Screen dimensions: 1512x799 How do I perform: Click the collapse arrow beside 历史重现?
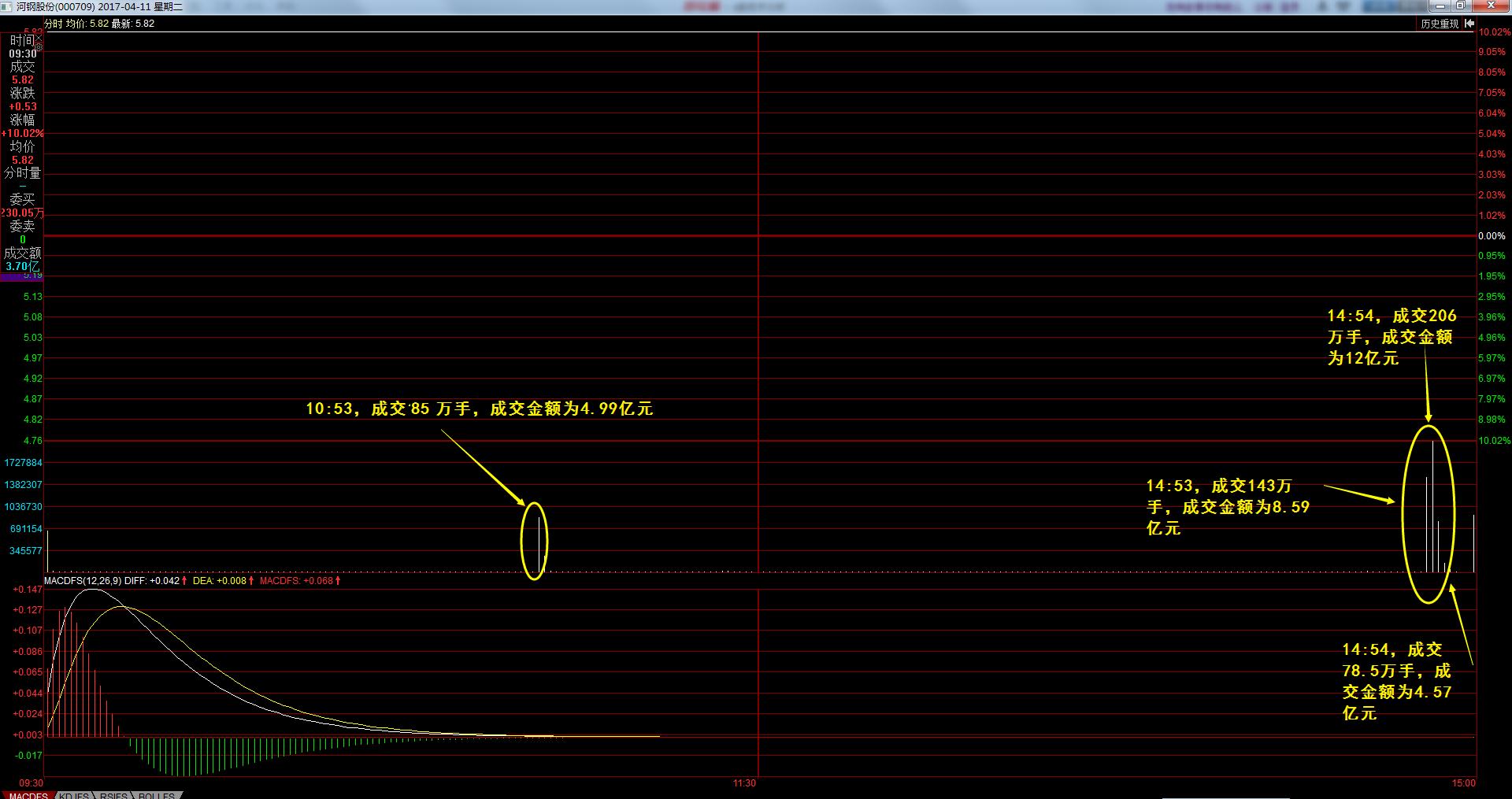coord(1469,24)
